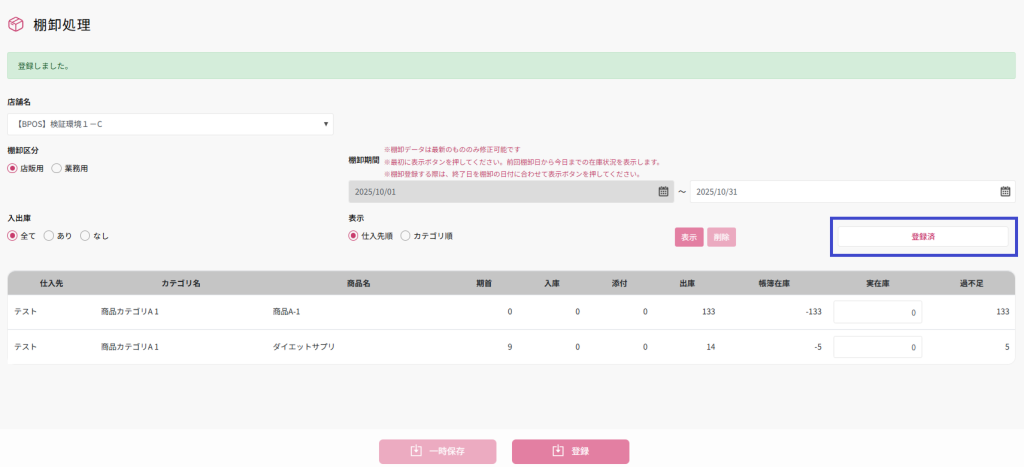This screenshot has height=467, width=1024.
Task: Select the 業務用 radio button
Action: 57,169
